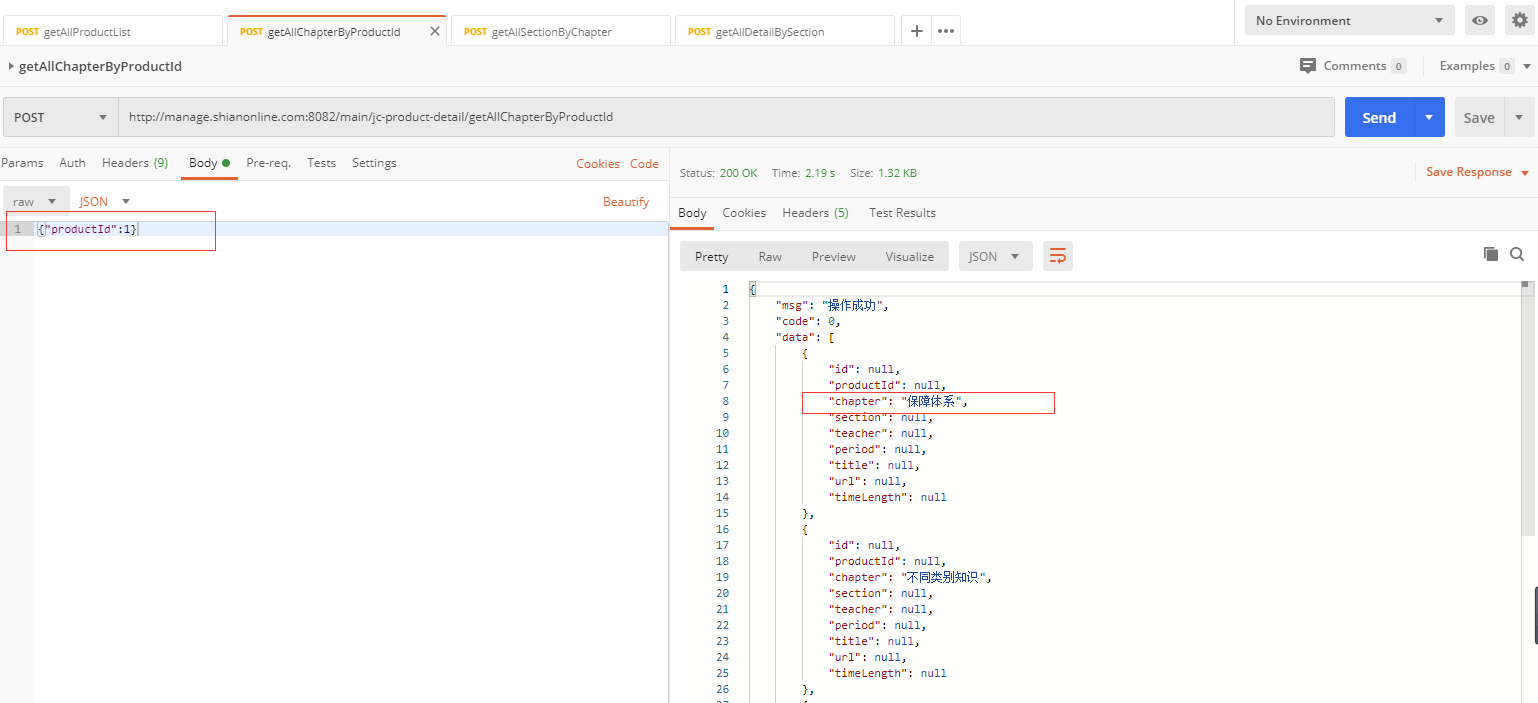Open the Examples dropdown
Screen dimensions: 1538x703
1485,66
